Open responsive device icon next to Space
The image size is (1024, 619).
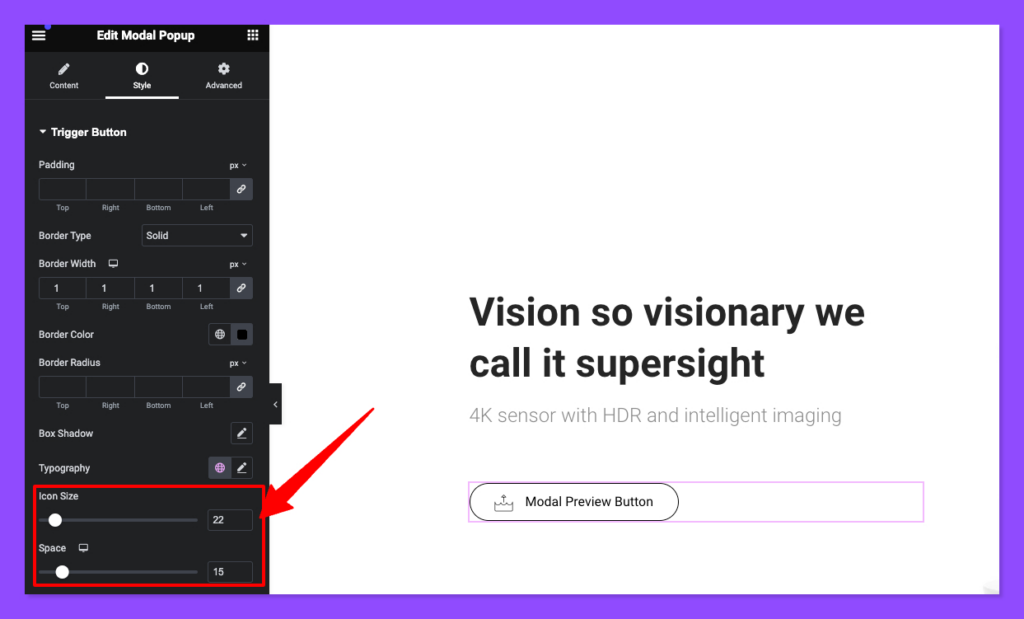pyautogui.click(x=84, y=548)
